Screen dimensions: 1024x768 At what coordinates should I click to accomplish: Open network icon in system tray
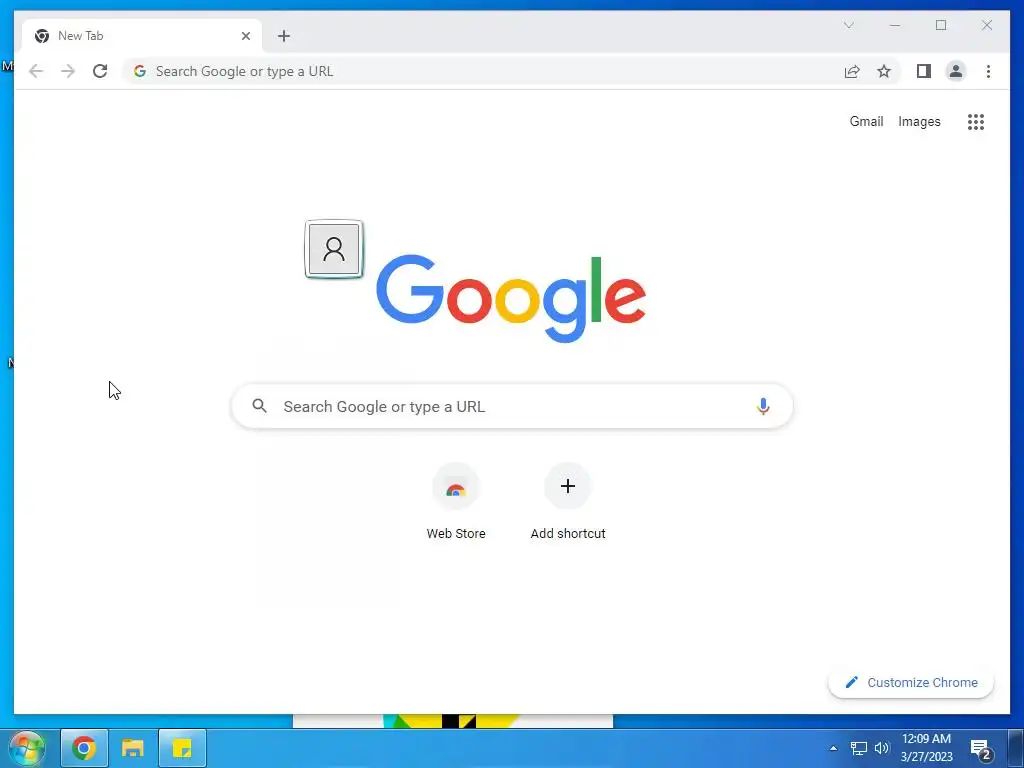click(858, 748)
